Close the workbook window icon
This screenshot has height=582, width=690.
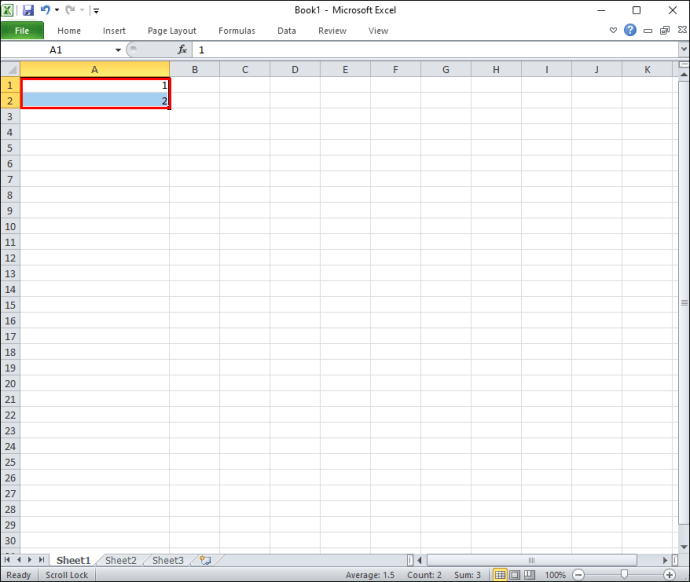682,29
